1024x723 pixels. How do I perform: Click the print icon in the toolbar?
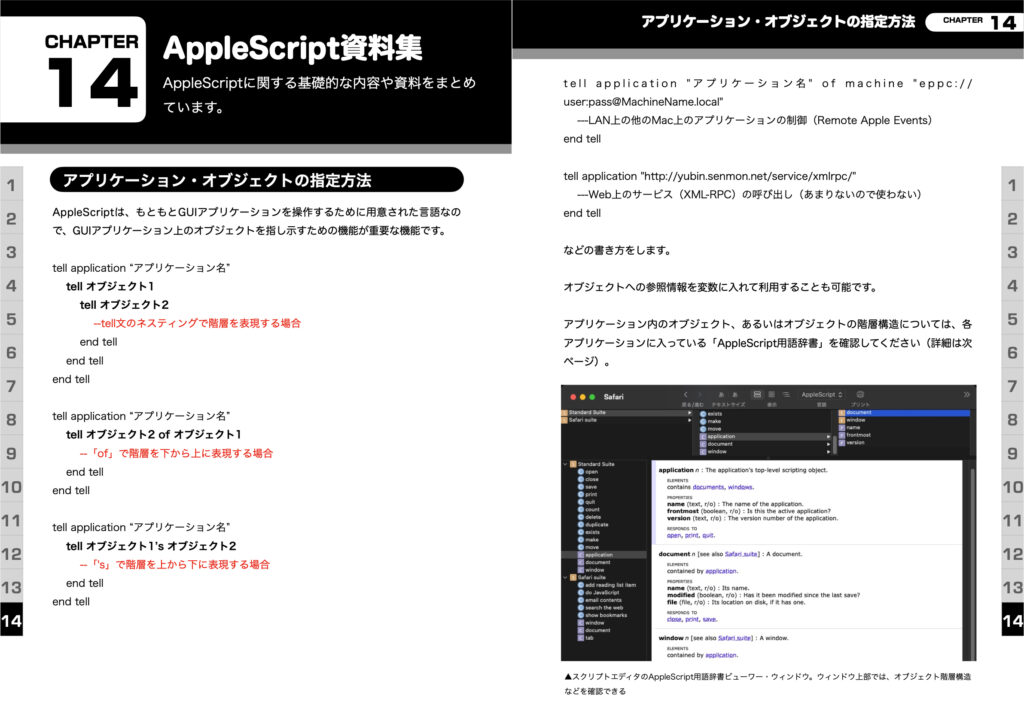click(860, 395)
